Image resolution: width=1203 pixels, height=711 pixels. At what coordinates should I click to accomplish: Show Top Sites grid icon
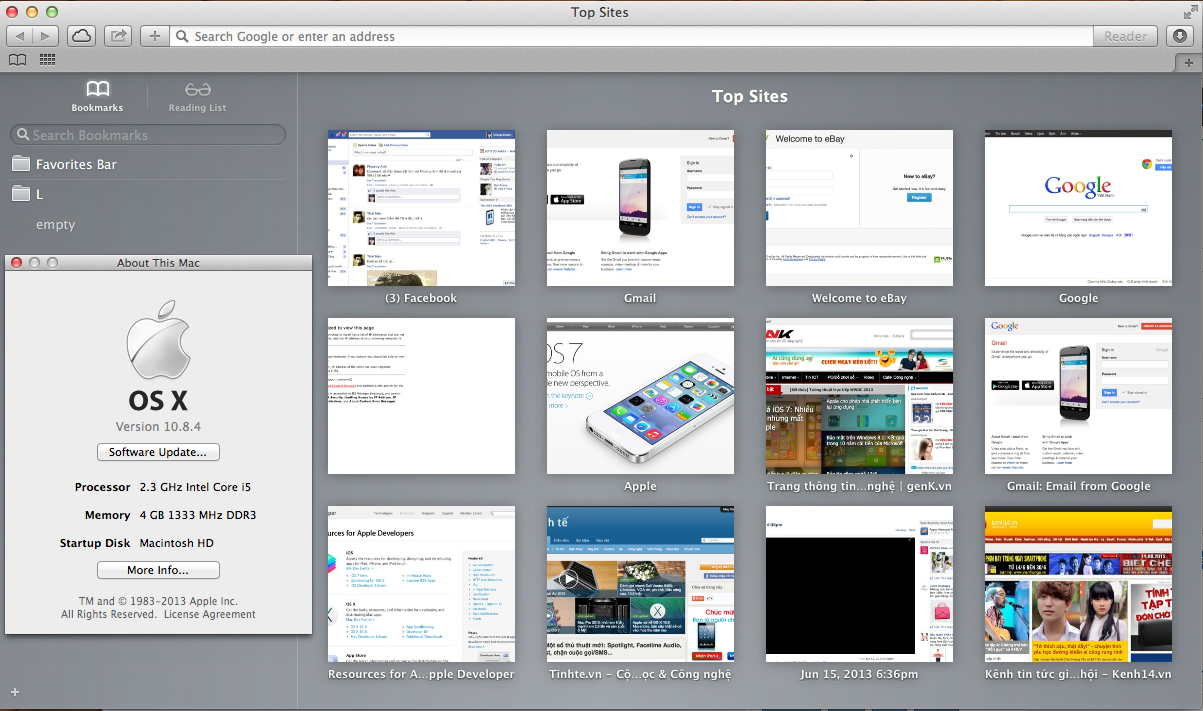[47, 60]
